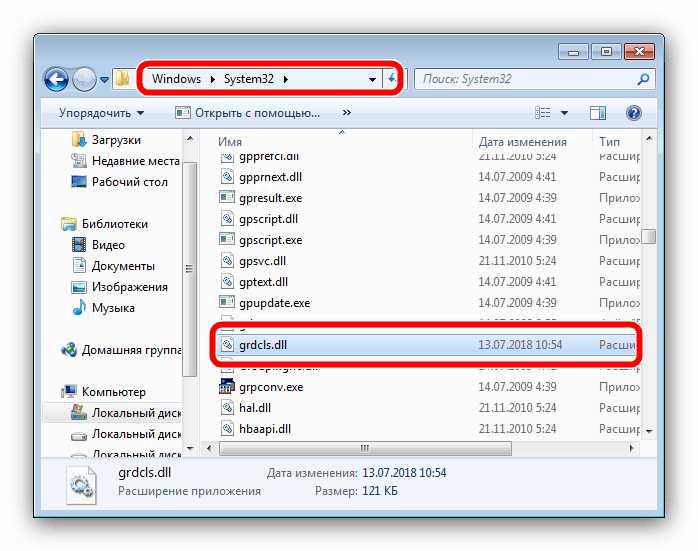This screenshot has height=551, width=698.
Task: Click the file list scroll up arrow
Action: pyautogui.click(x=649, y=138)
